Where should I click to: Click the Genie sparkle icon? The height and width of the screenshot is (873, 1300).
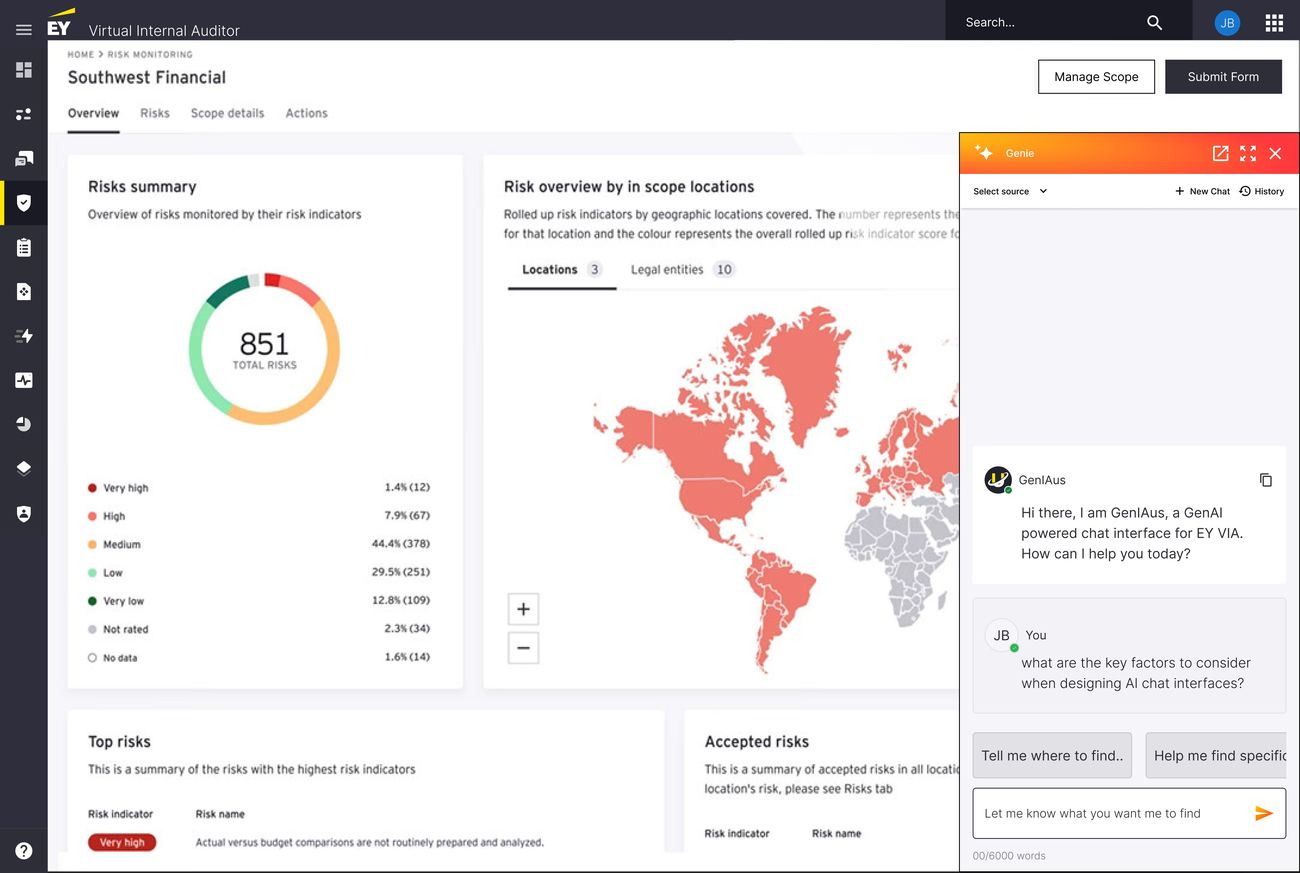(x=984, y=153)
